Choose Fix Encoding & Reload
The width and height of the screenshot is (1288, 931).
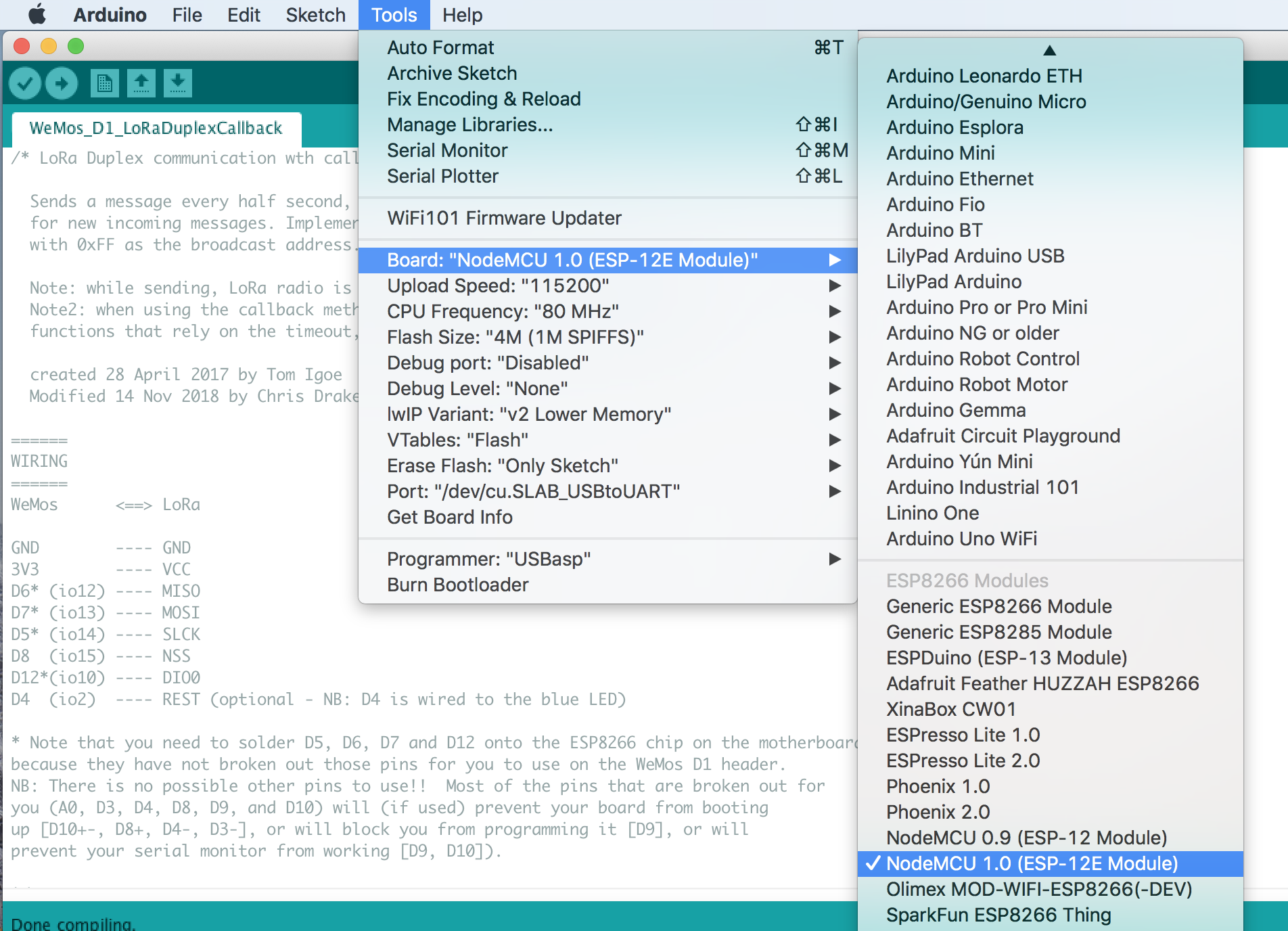[x=607, y=99]
